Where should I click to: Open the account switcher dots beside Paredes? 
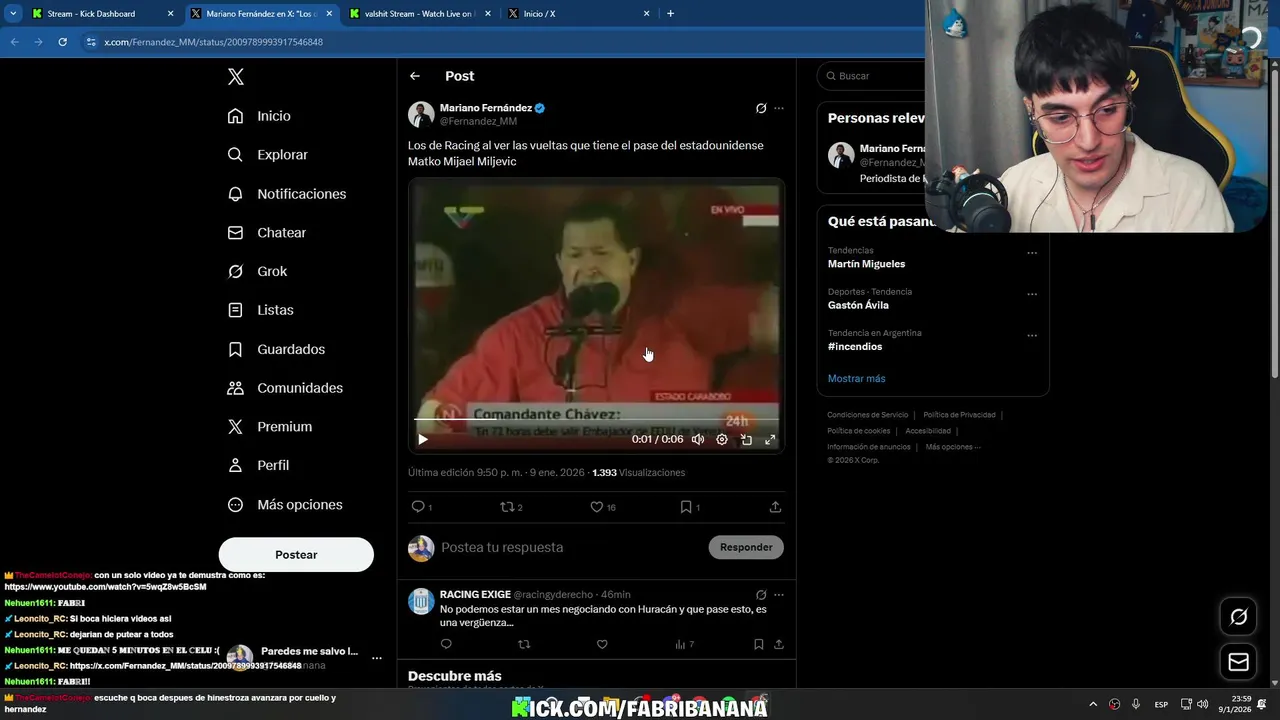click(377, 658)
